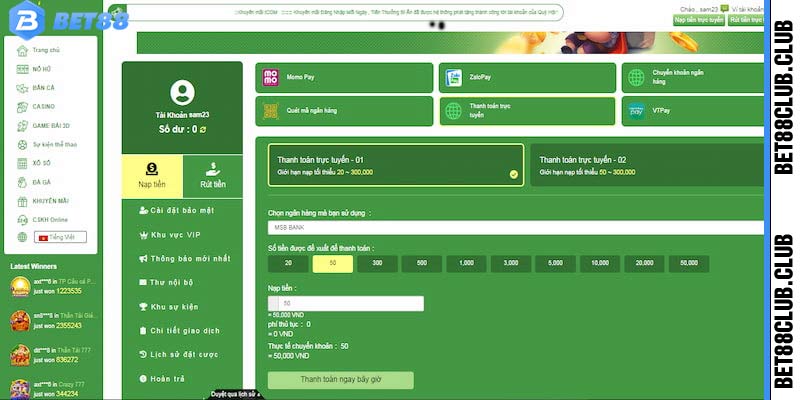This screenshot has height=400, width=800.
Task: Click the ZaloPay logo icon
Action: click(454, 78)
